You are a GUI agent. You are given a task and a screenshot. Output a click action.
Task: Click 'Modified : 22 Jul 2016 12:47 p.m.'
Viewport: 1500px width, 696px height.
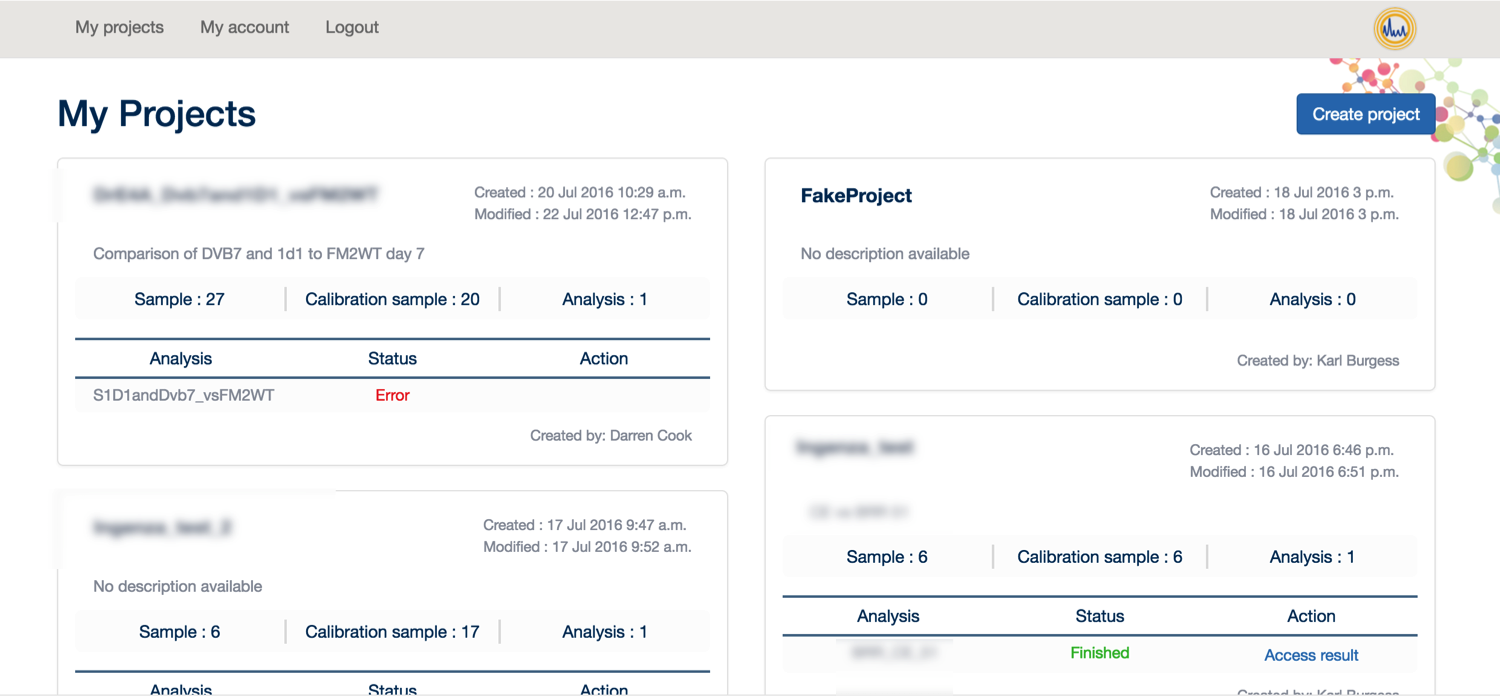pyautogui.click(x=583, y=214)
